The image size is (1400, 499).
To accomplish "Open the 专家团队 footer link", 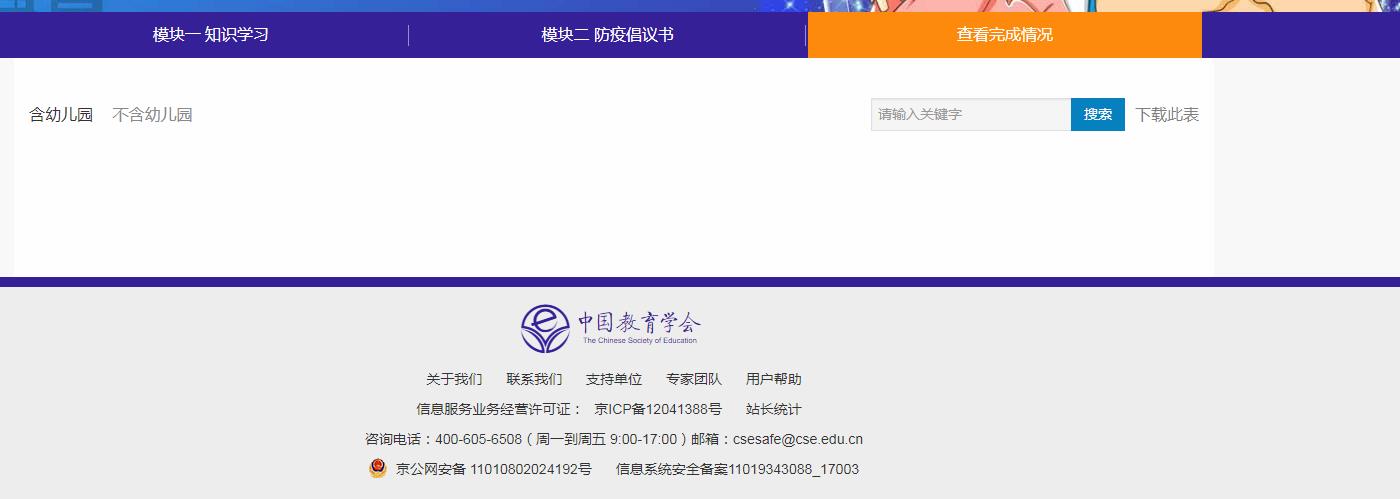I will pos(694,379).
